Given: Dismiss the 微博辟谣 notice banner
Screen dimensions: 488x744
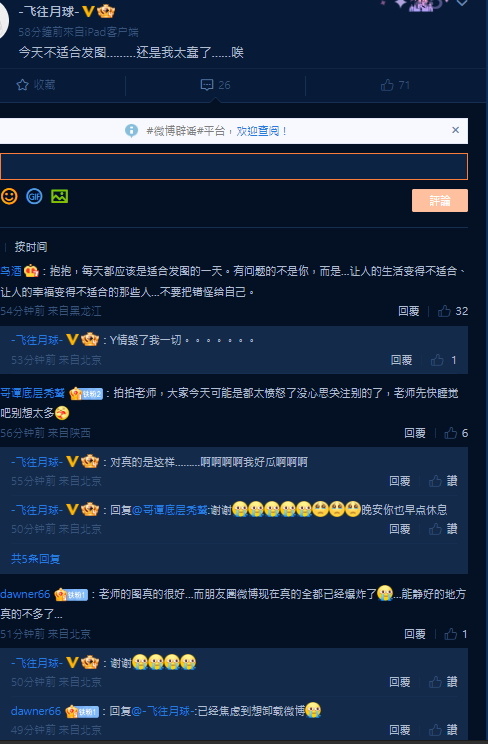Looking at the screenshot, I should click(x=455, y=130).
